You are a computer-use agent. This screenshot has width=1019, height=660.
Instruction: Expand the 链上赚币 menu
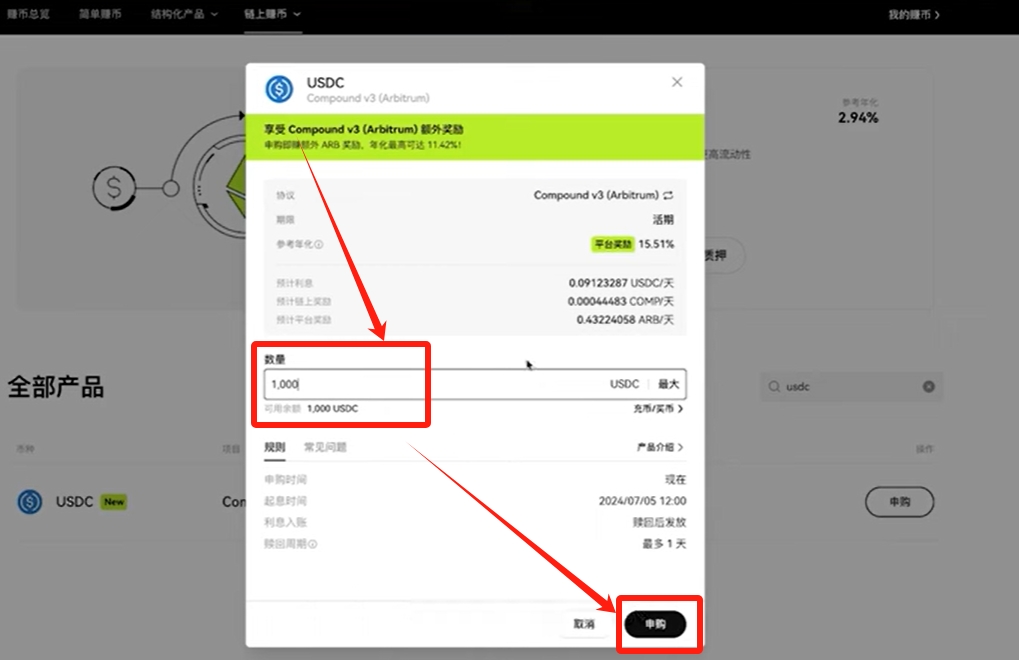272,14
